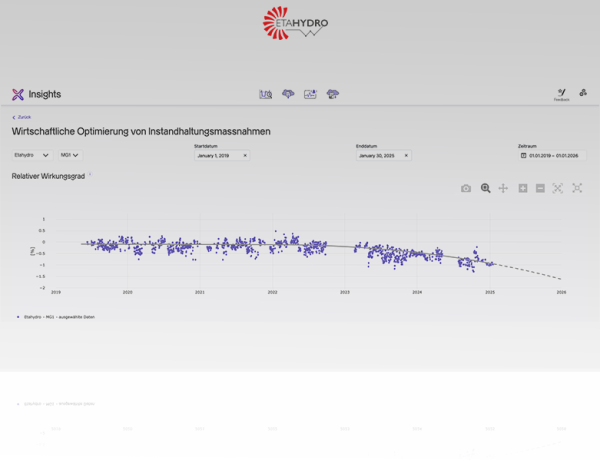Open the MG1 machine dropdown
The image size is (600, 460).
point(70,155)
